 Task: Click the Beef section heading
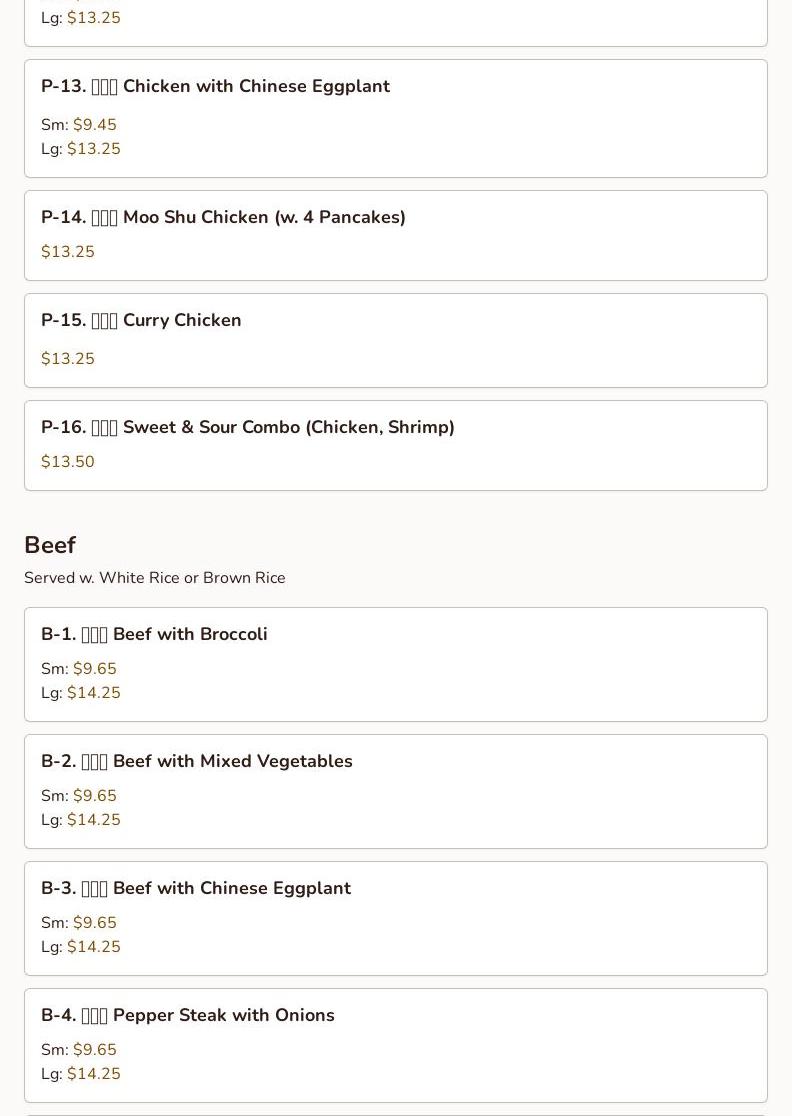pyautogui.click(x=50, y=544)
